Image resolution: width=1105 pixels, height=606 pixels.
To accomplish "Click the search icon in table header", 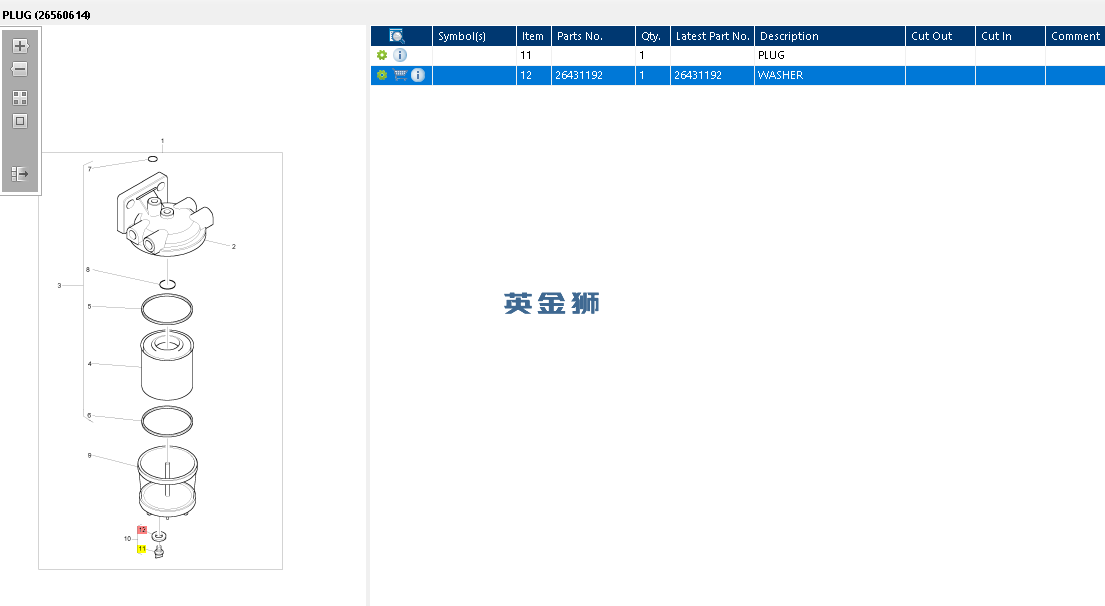I will click(x=397, y=36).
